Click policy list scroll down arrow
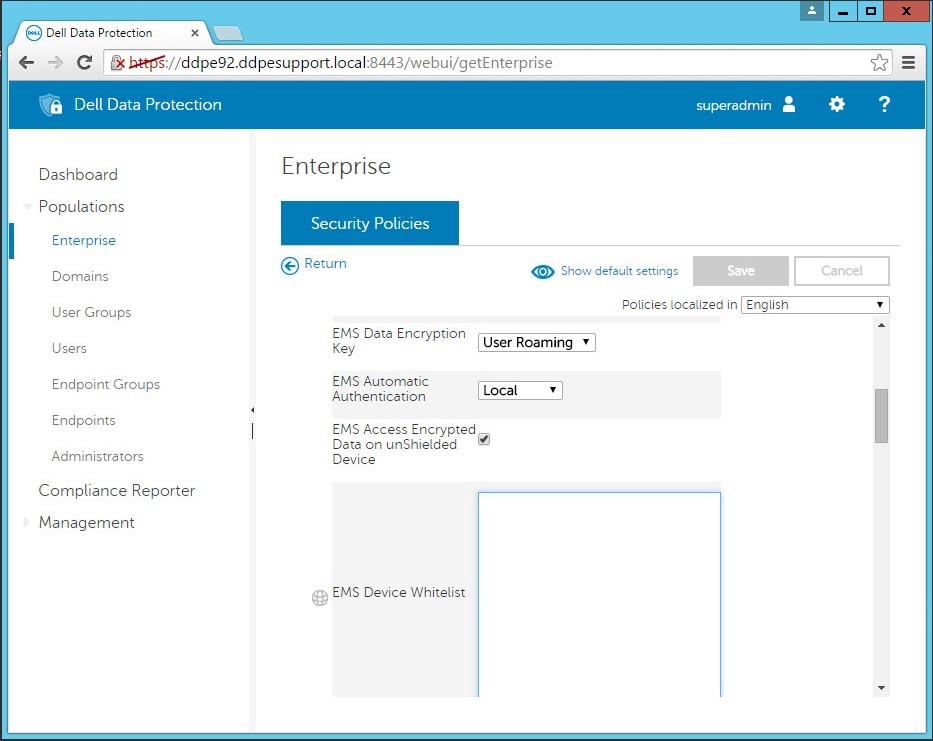 (881, 688)
